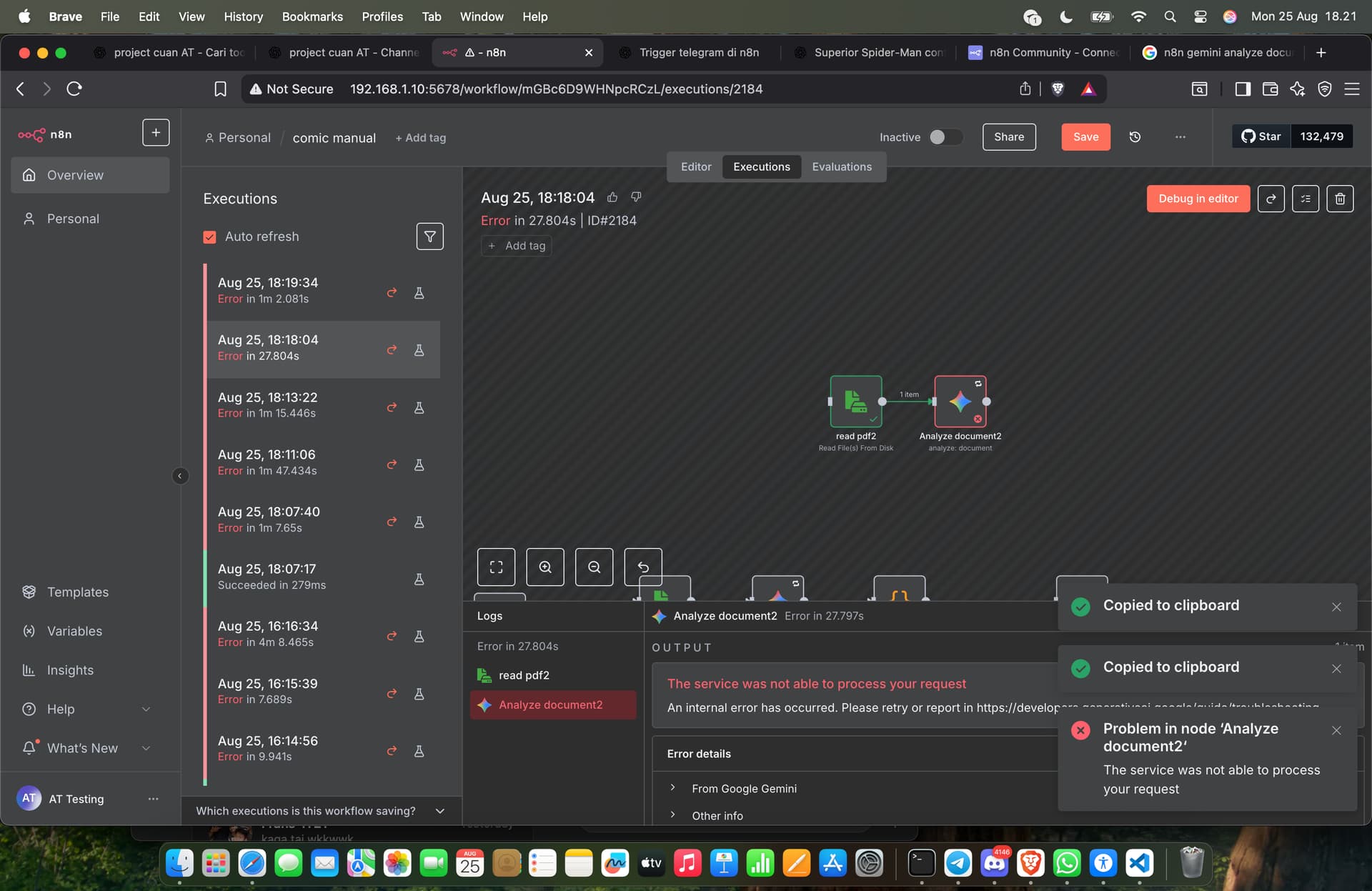Image resolution: width=1372 pixels, height=891 pixels.
Task: Click the Share button
Action: pos(1008,137)
